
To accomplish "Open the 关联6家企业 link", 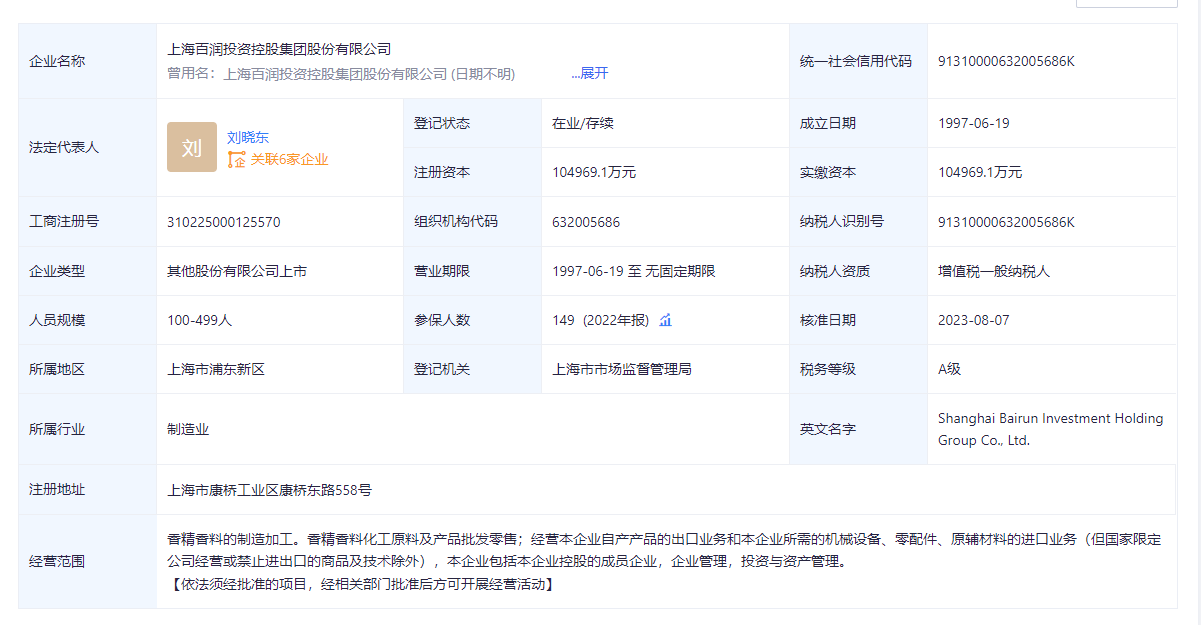I will (289, 159).
